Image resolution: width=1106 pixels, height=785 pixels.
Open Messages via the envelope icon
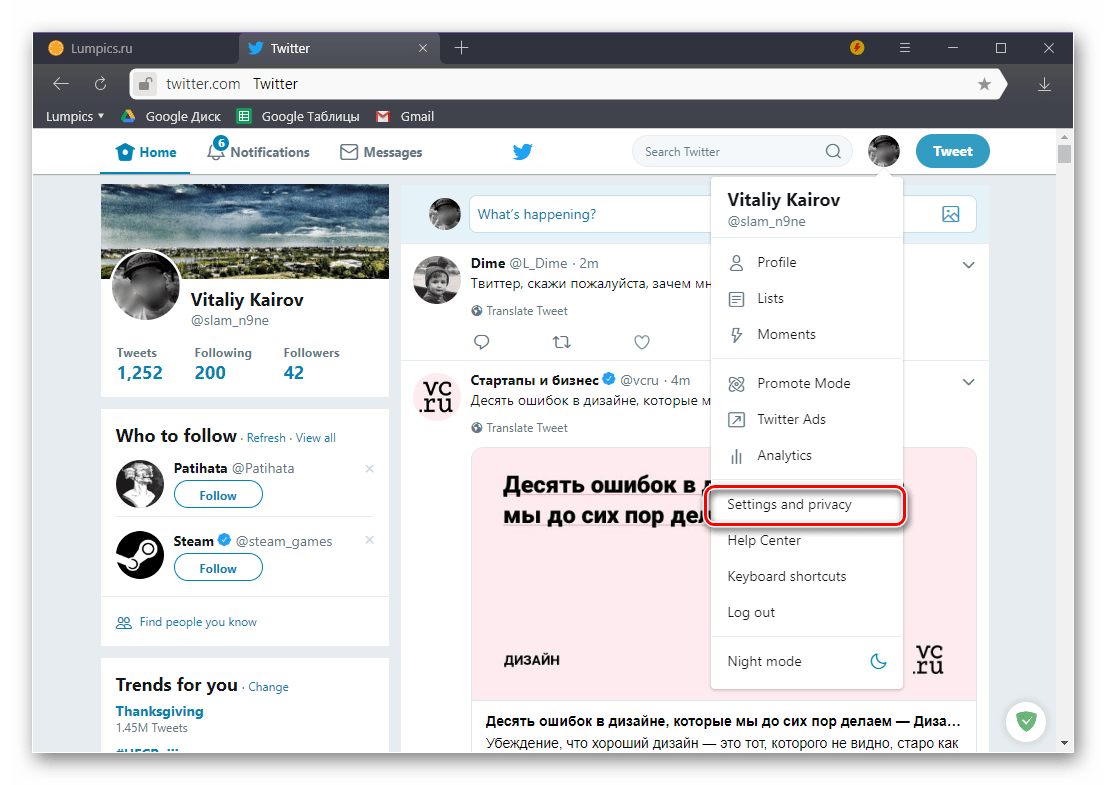coord(348,151)
